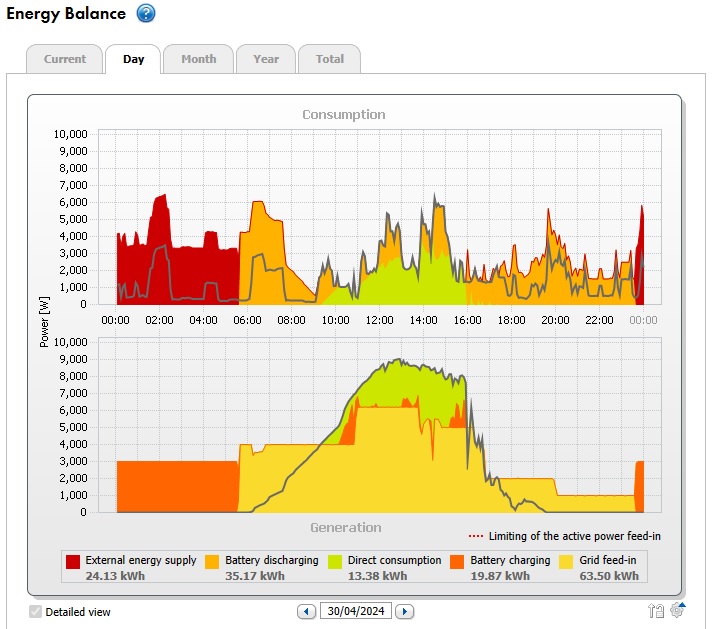713x629 pixels.
Task: Click the 12:00 time axis label
Action: click(x=379, y=320)
